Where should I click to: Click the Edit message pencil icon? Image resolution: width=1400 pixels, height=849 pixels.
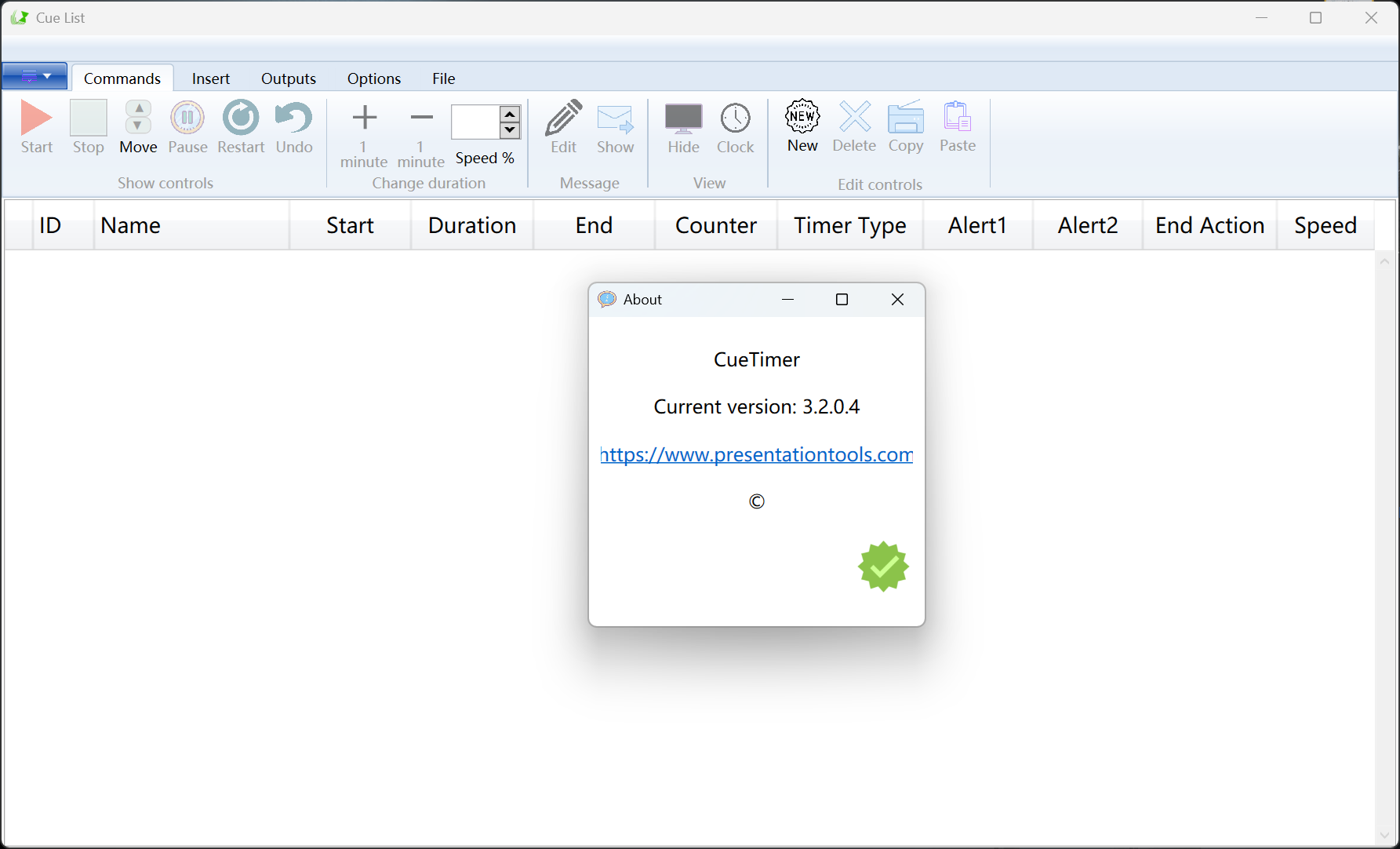click(x=563, y=118)
